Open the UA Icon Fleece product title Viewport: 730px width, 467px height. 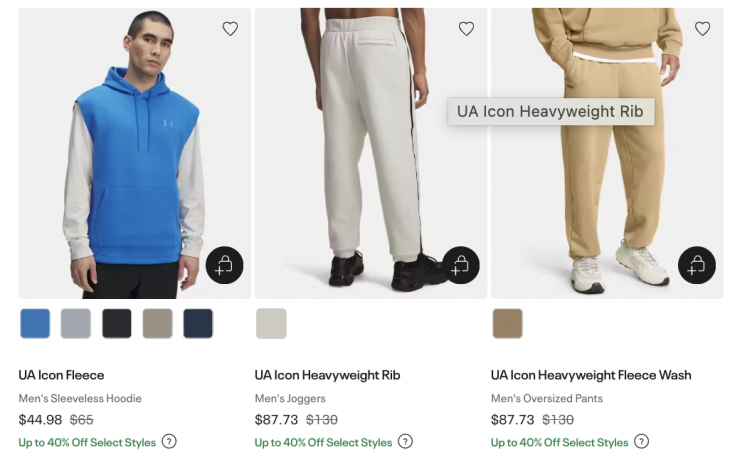61,375
